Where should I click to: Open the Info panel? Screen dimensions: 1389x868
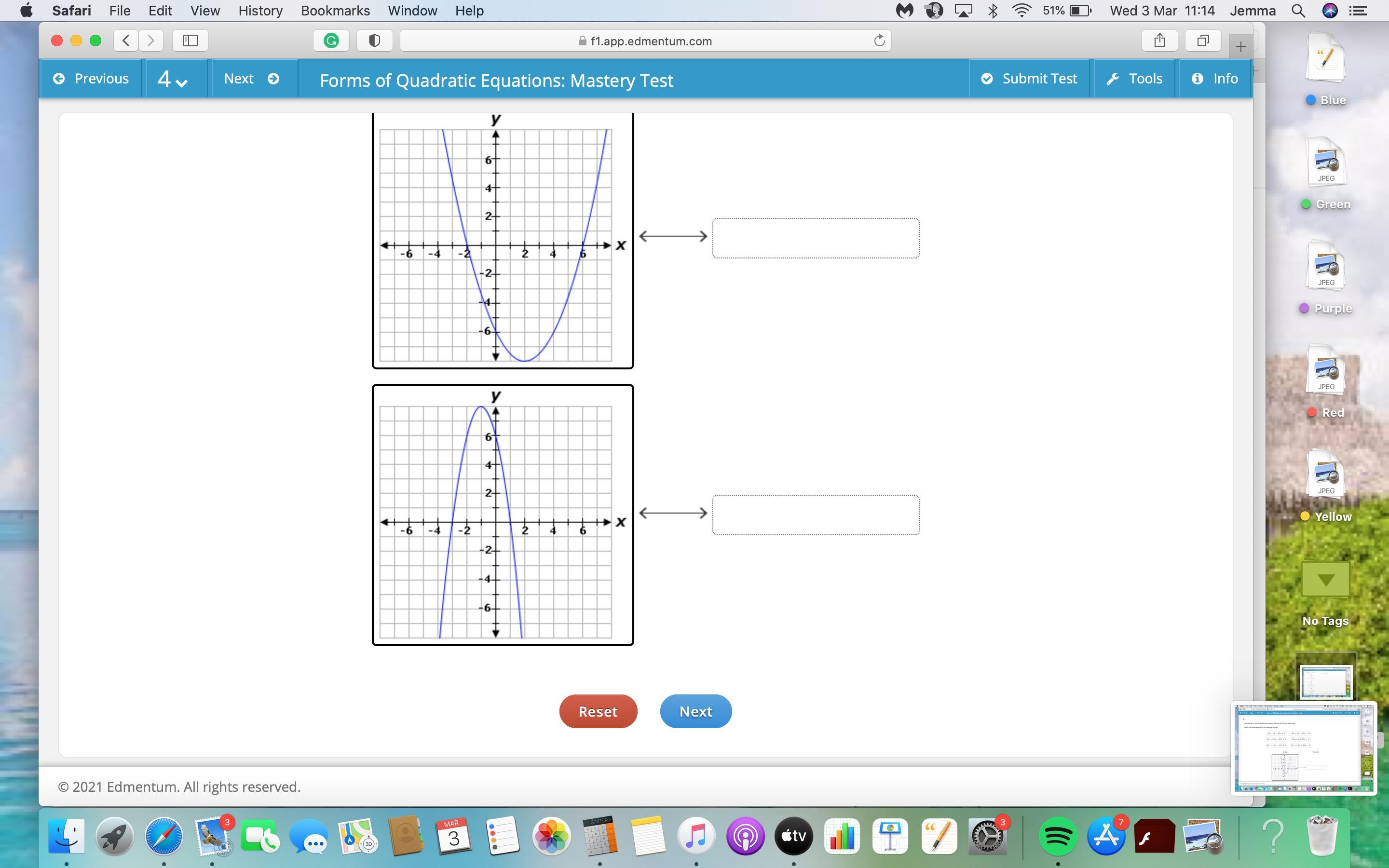pos(1214,79)
